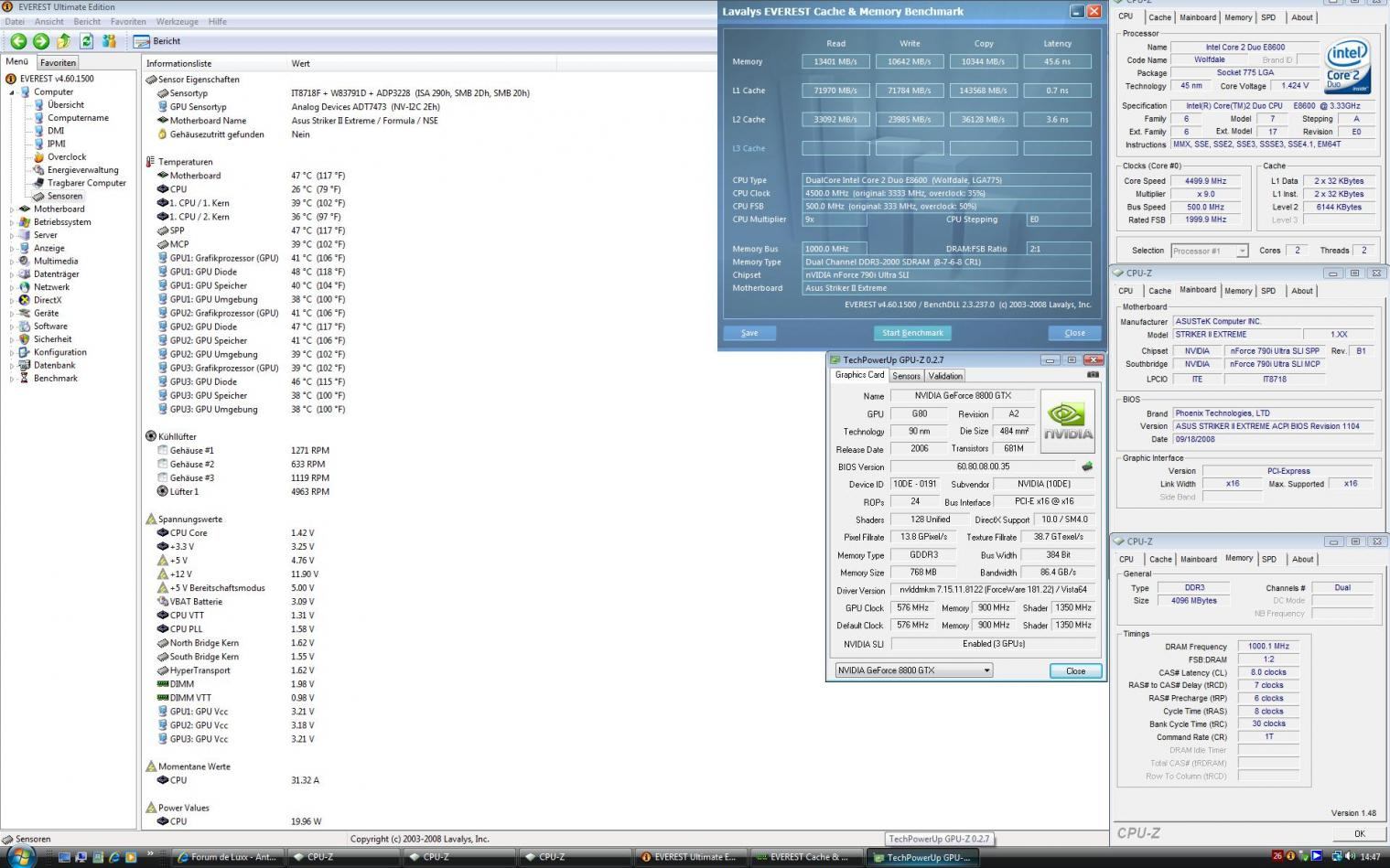Screen dimensions: 1390x868
Task: Click the GPU-Z BIOS save chip icon
Action: point(1087,466)
